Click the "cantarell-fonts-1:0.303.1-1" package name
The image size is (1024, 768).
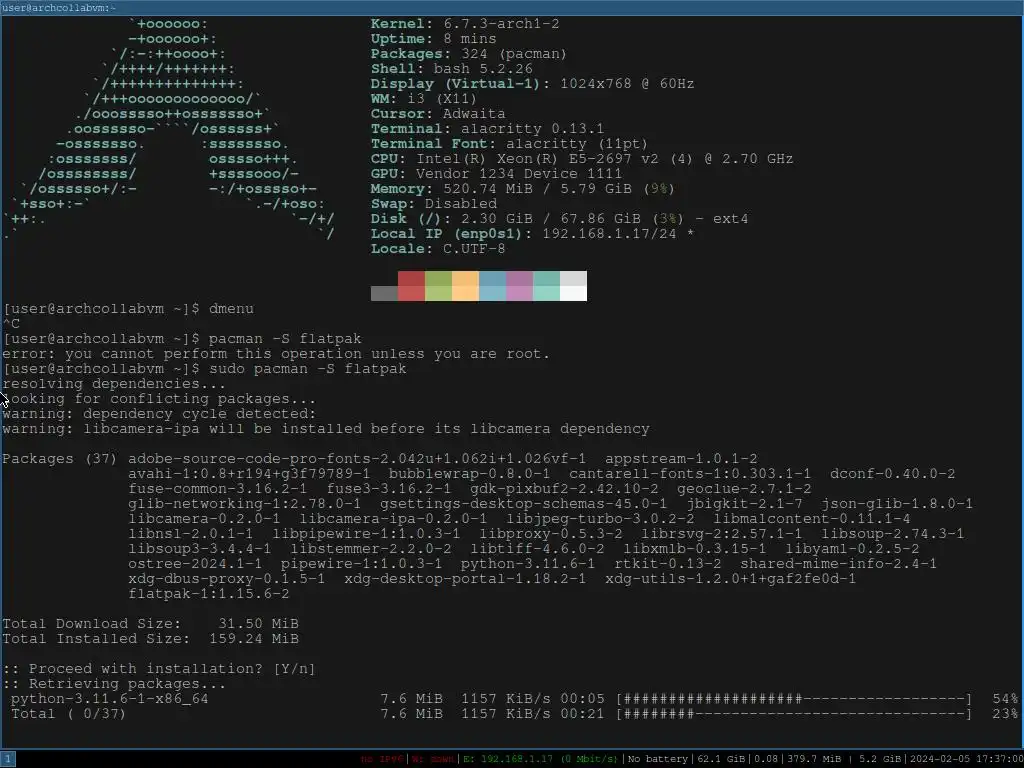(x=690, y=474)
